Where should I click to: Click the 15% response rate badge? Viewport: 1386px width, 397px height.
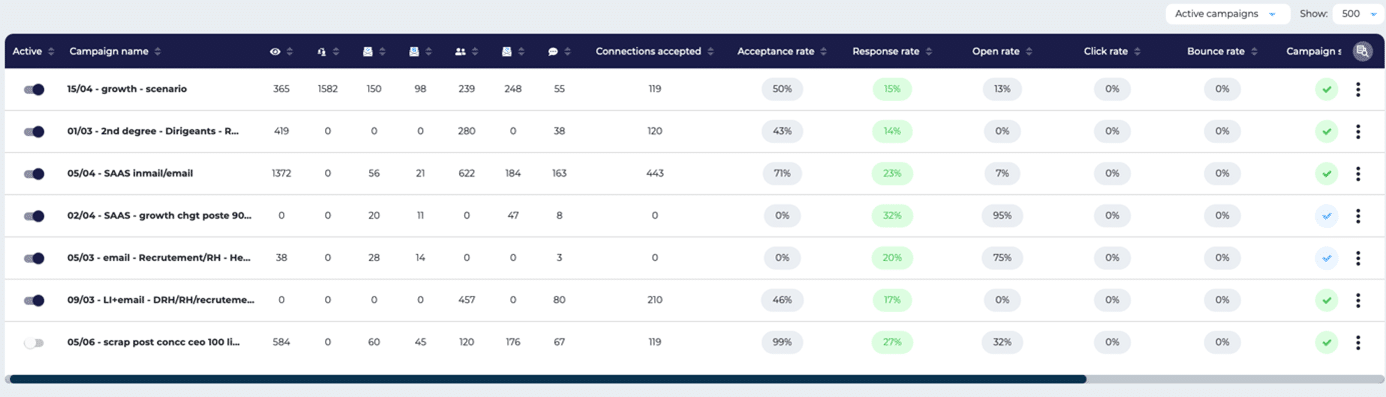point(892,89)
